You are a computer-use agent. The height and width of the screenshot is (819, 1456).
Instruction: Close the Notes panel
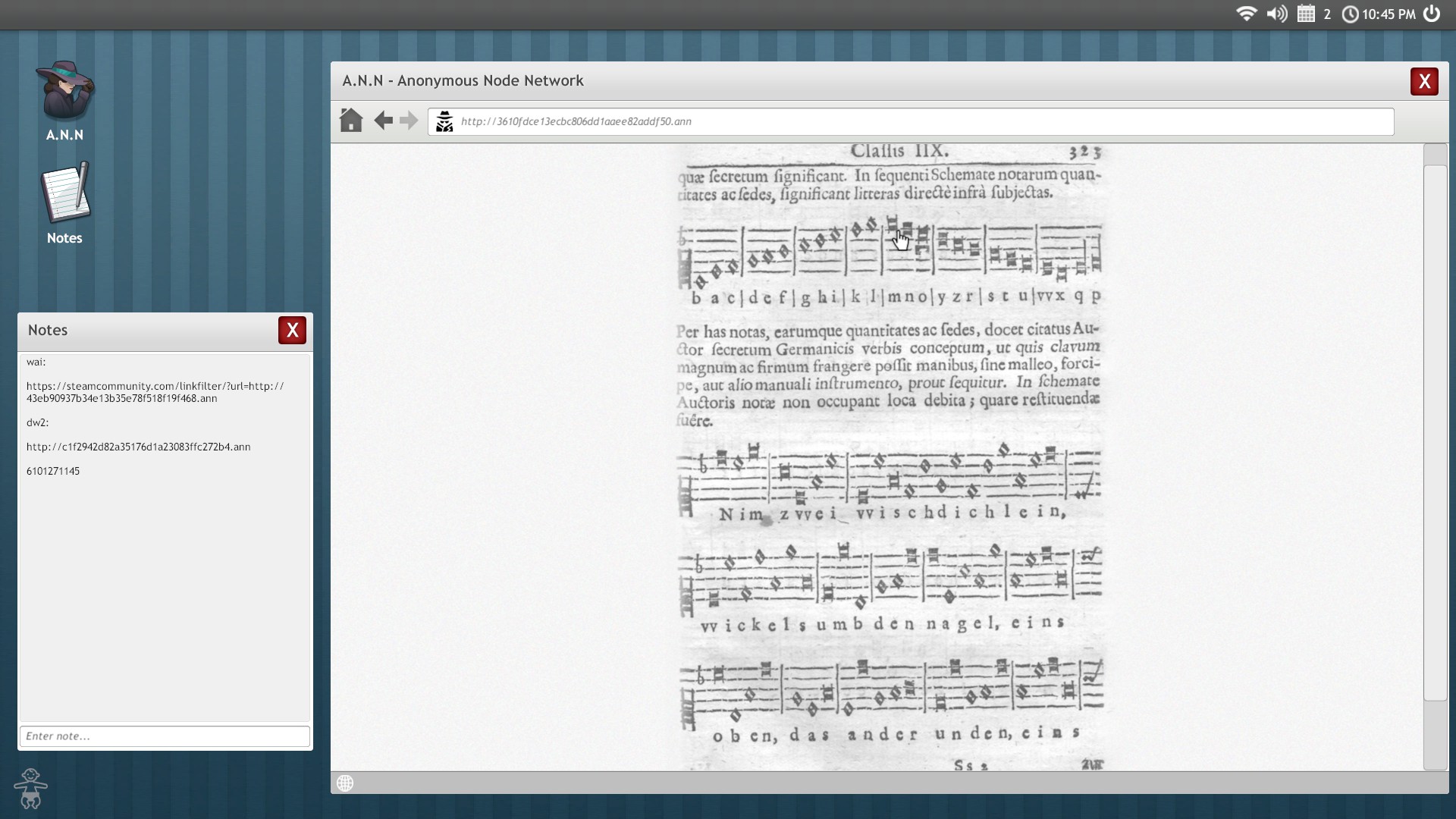292,331
